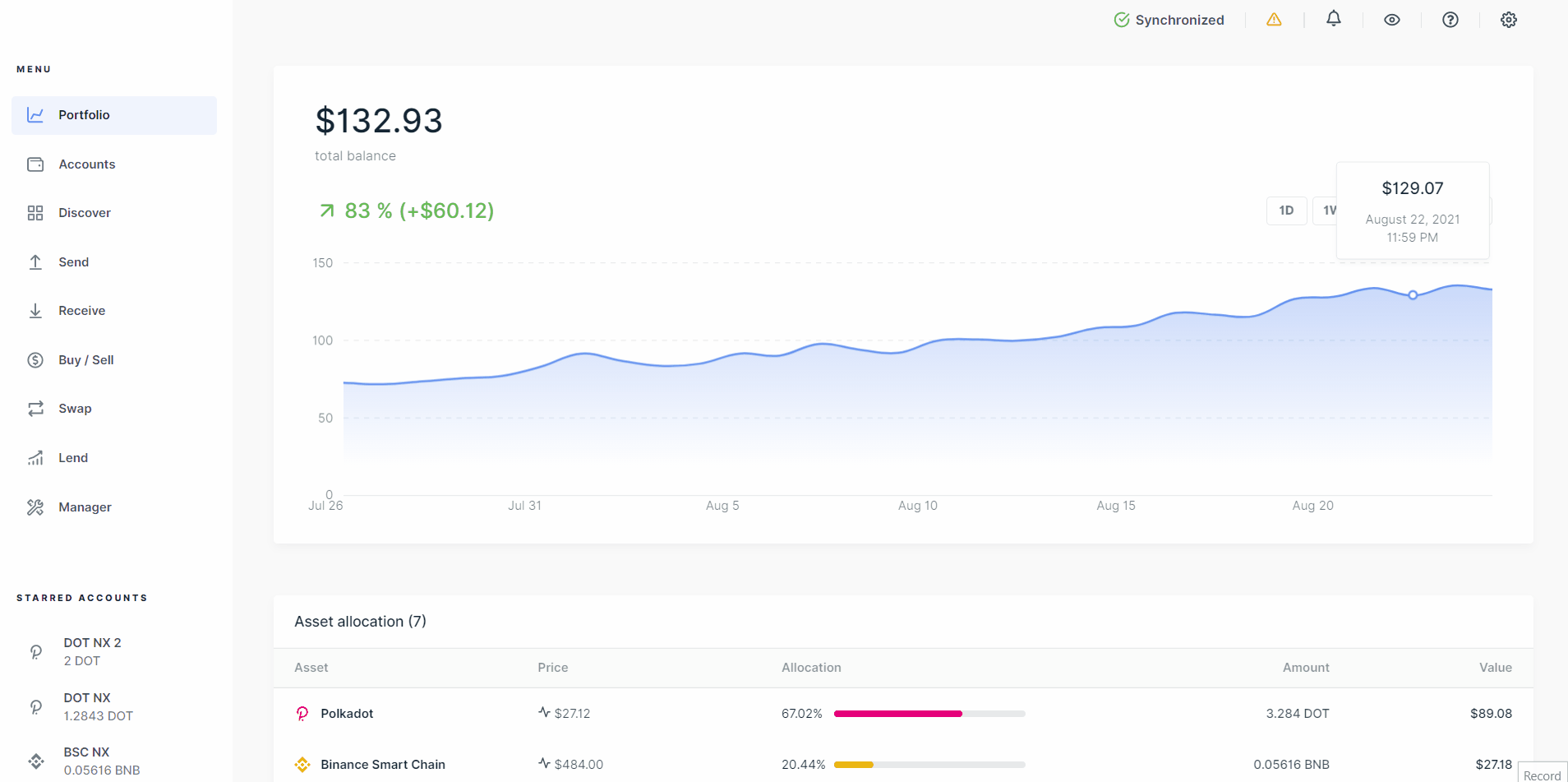Select the 1W chart range
The height and width of the screenshot is (782, 1568).
[x=1326, y=211]
